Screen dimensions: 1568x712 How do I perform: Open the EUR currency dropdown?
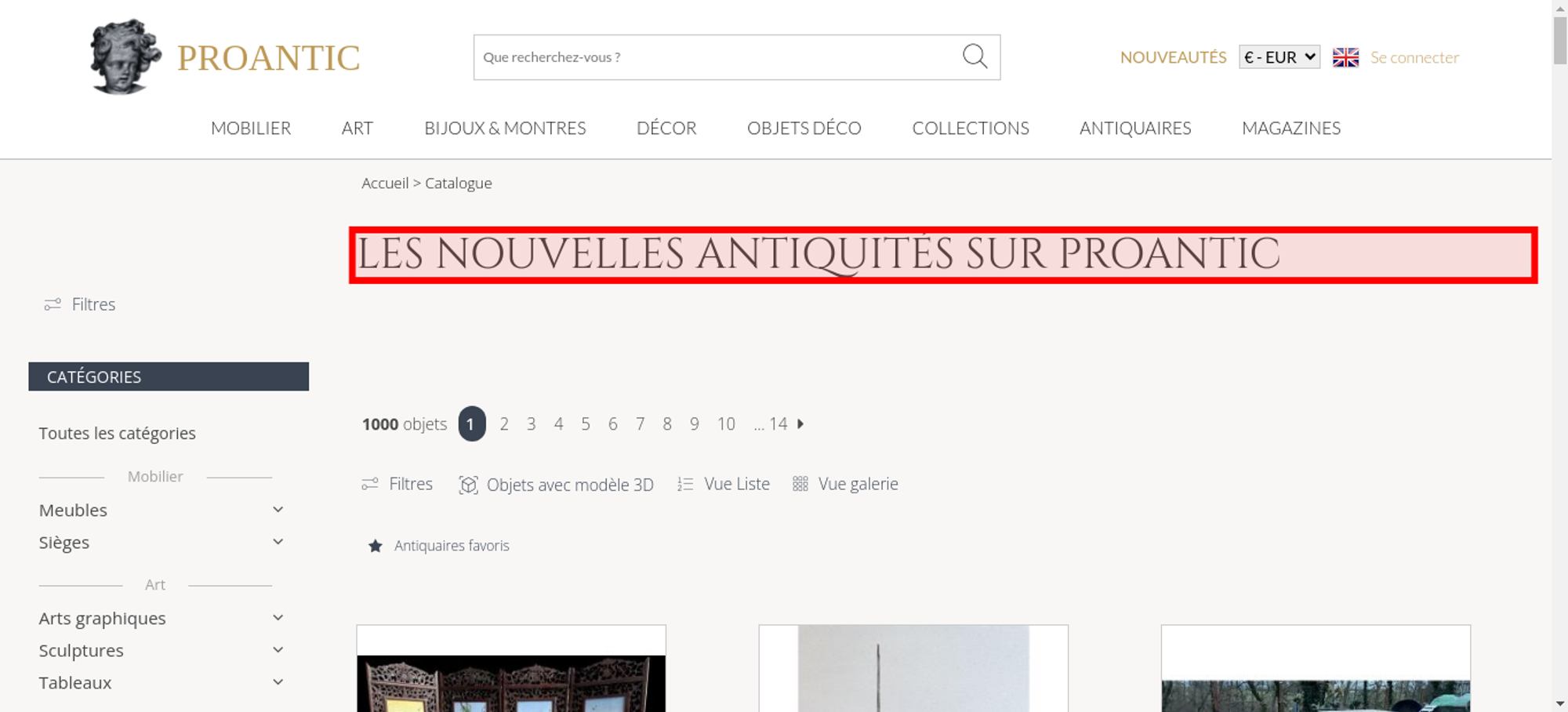point(1279,57)
